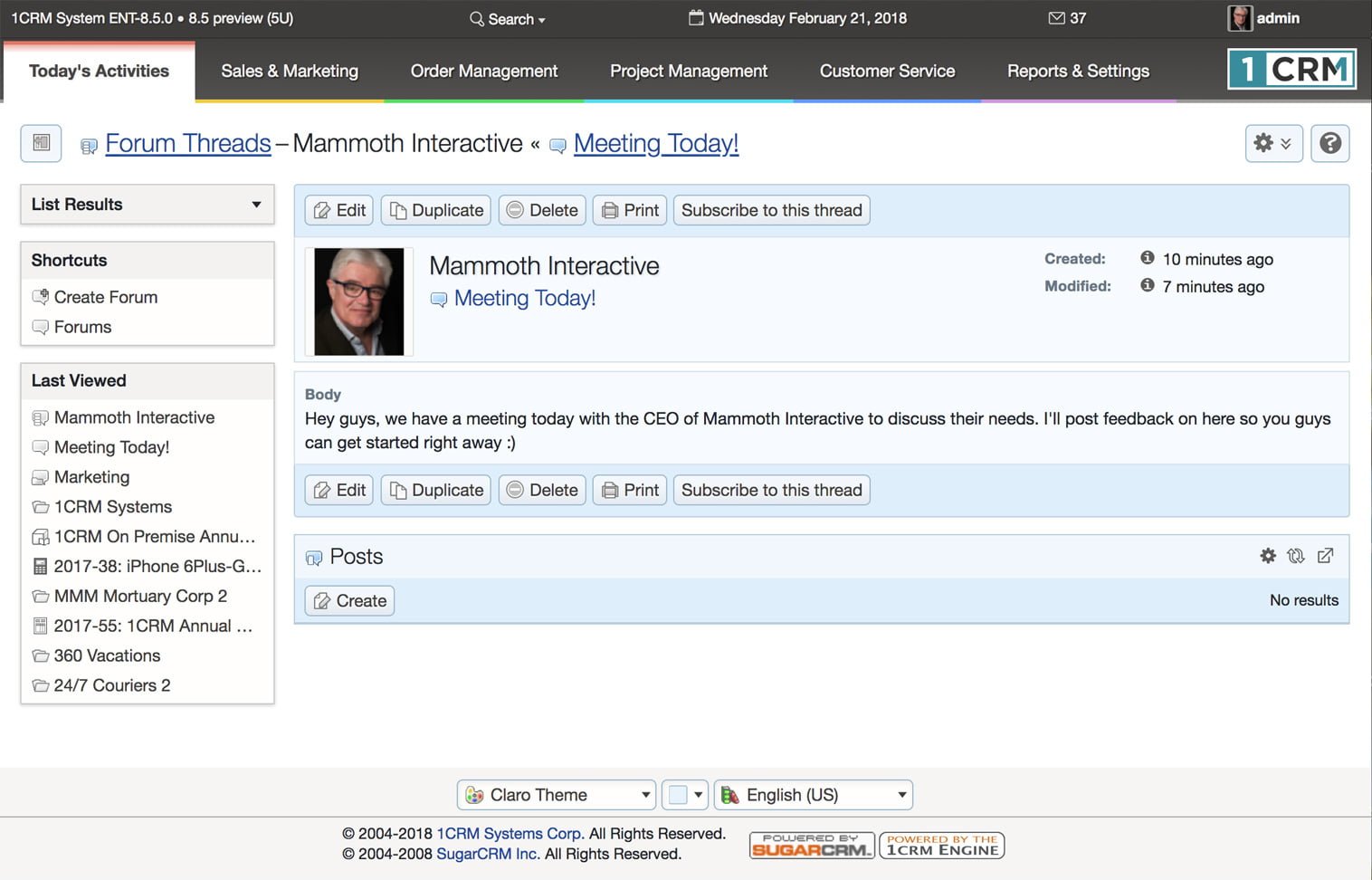Viewport: 1372px width, 880px height.
Task: Click the contact photo thumbnail
Action: (359, 301)
